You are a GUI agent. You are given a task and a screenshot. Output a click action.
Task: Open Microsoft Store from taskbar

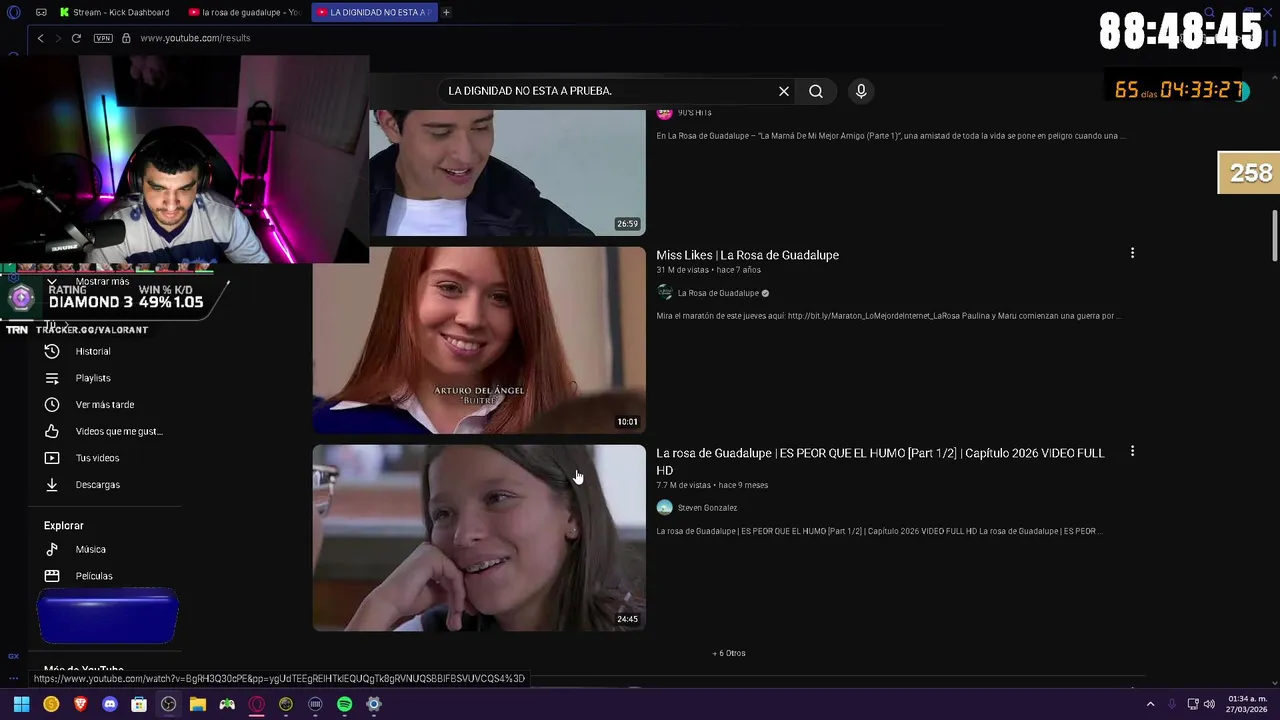[139, 704]
